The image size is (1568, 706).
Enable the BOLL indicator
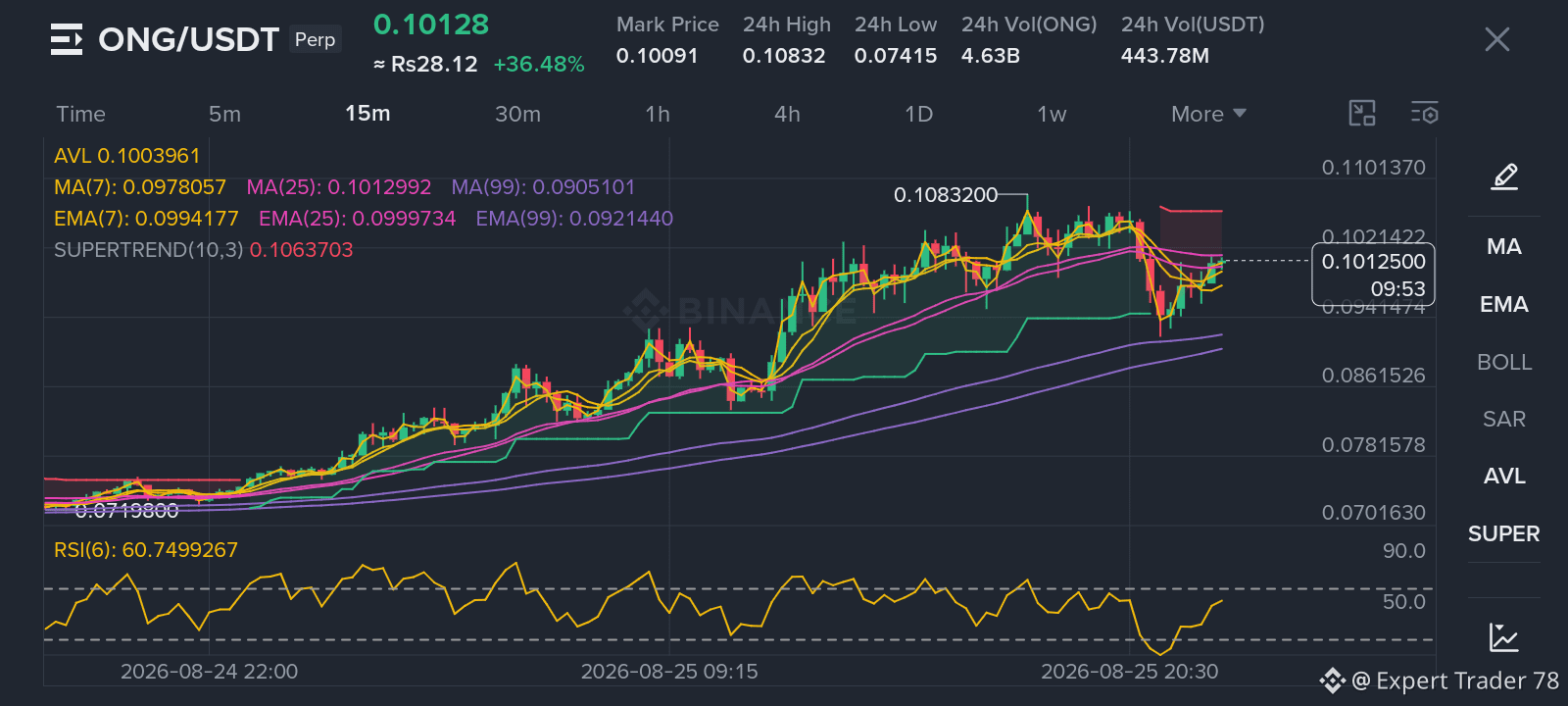(x=1504, y=362)
